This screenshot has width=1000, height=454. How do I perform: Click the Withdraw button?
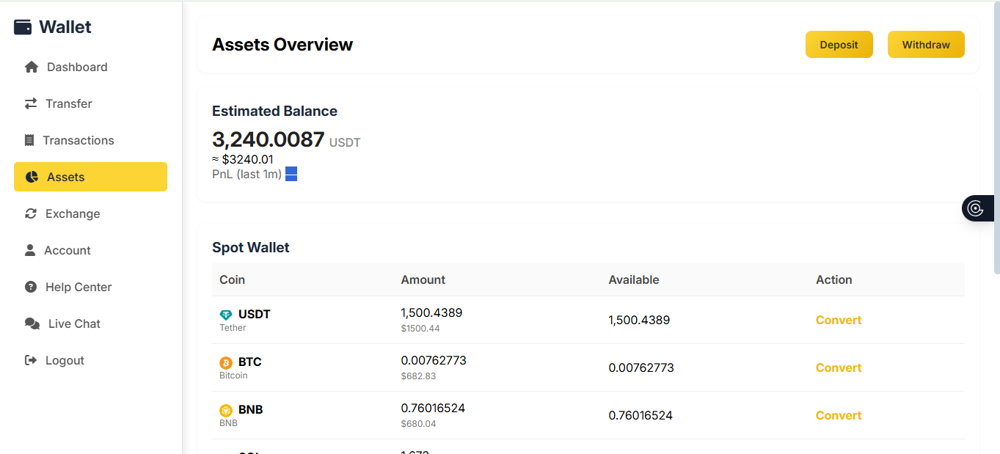[926, 45]
